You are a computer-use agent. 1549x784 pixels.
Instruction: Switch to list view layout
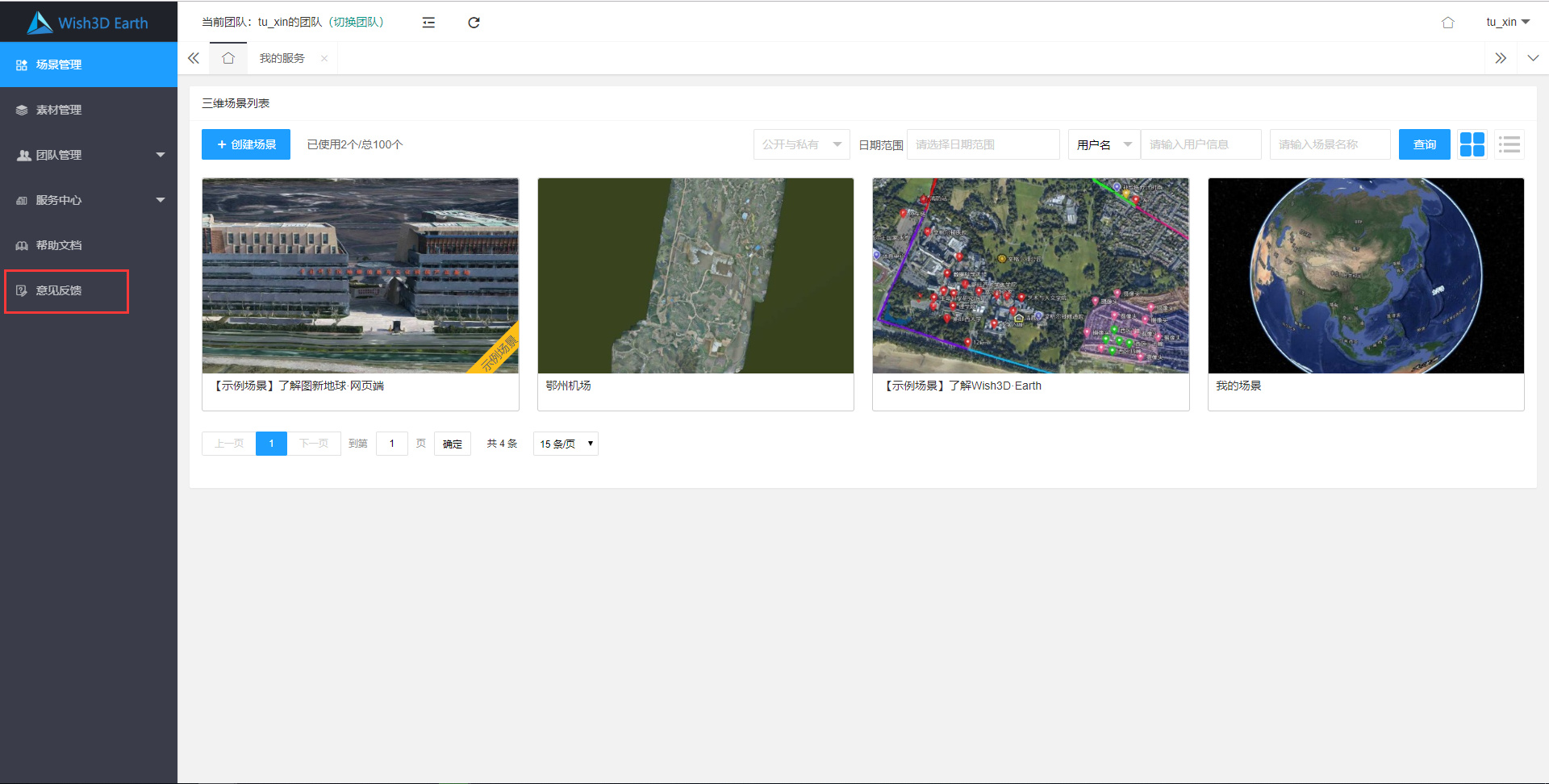point(1509,144)
